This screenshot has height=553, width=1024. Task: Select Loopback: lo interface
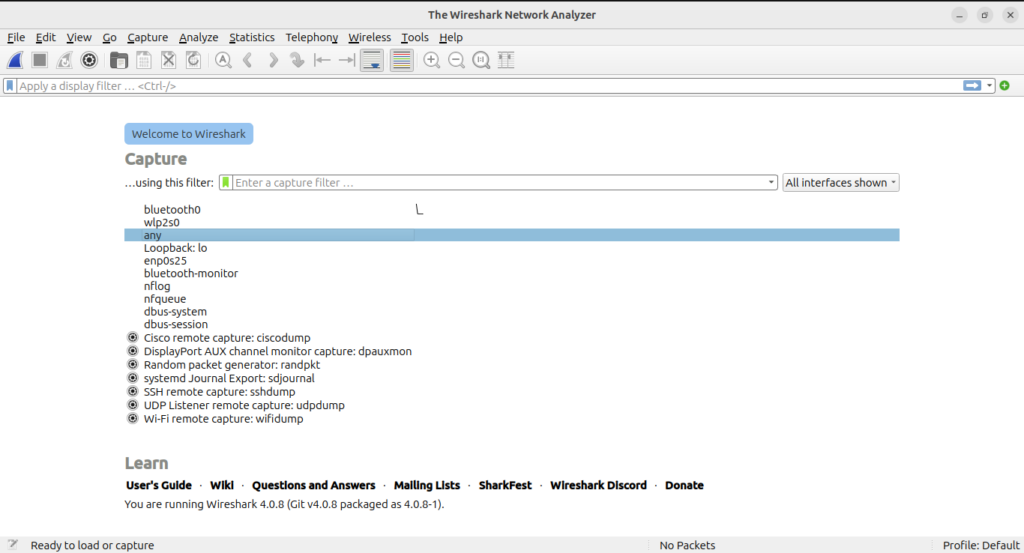pyautogui.click(x=175, y=247)
